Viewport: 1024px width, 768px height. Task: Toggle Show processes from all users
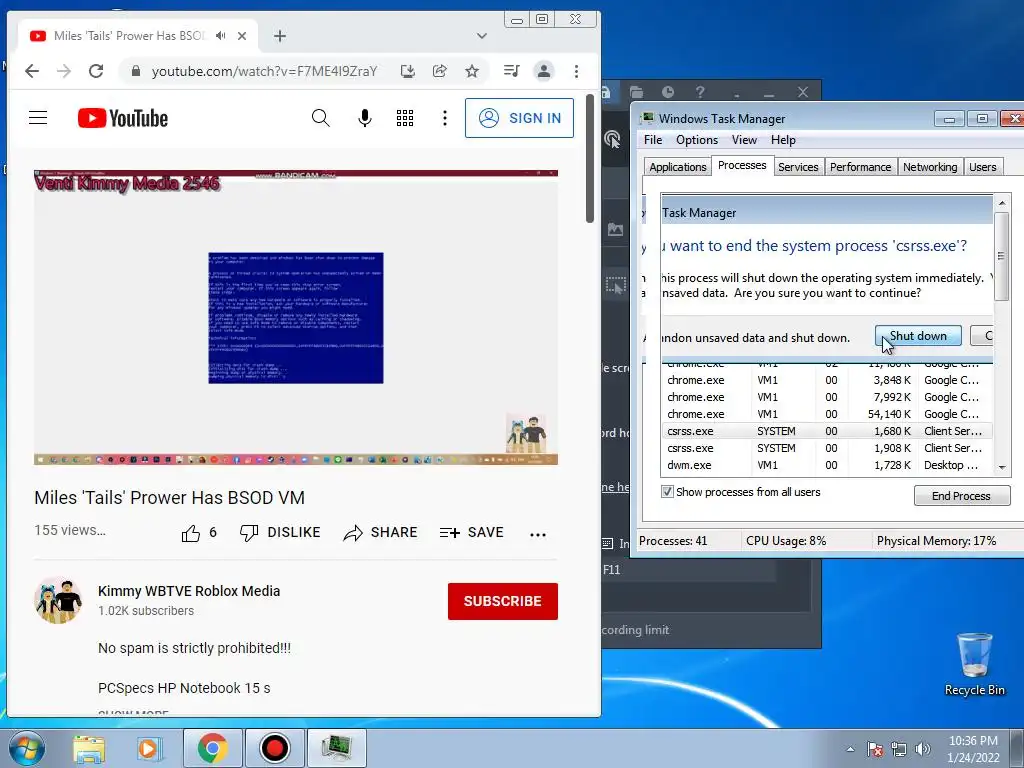tap(667, 492)
